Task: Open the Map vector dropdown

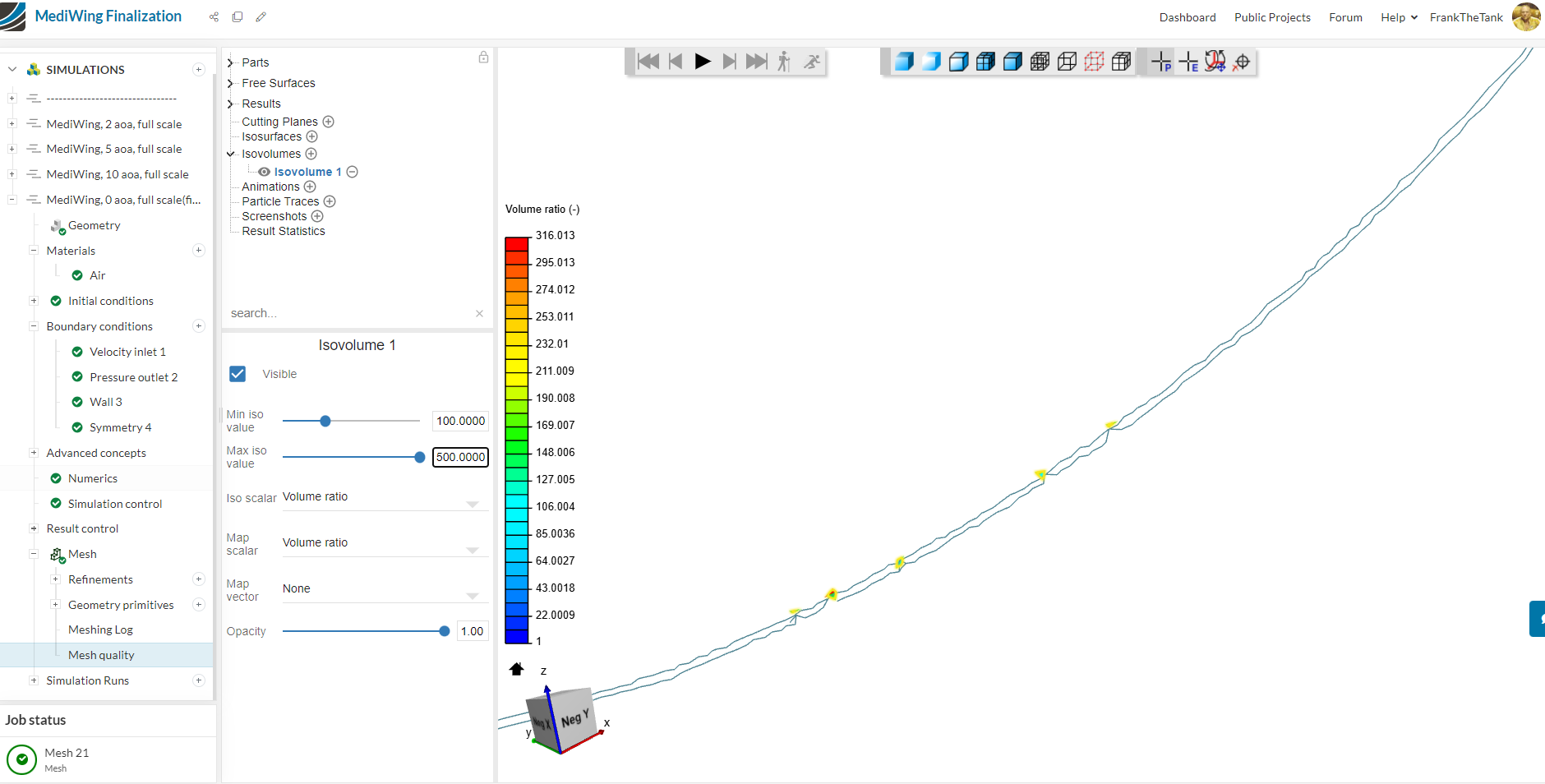Action: coord(471,595)
